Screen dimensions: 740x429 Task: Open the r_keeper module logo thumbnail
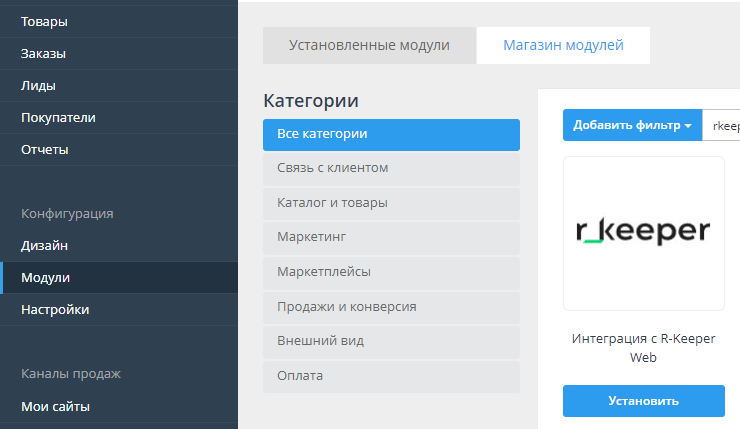point(644,234)
